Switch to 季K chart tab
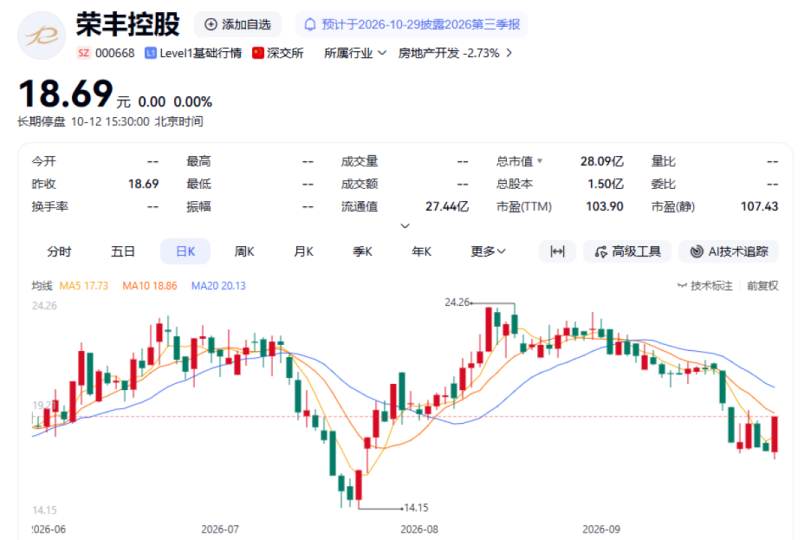Screen dimensions: 804x540 pyautogui.click(x=363, y=251)
